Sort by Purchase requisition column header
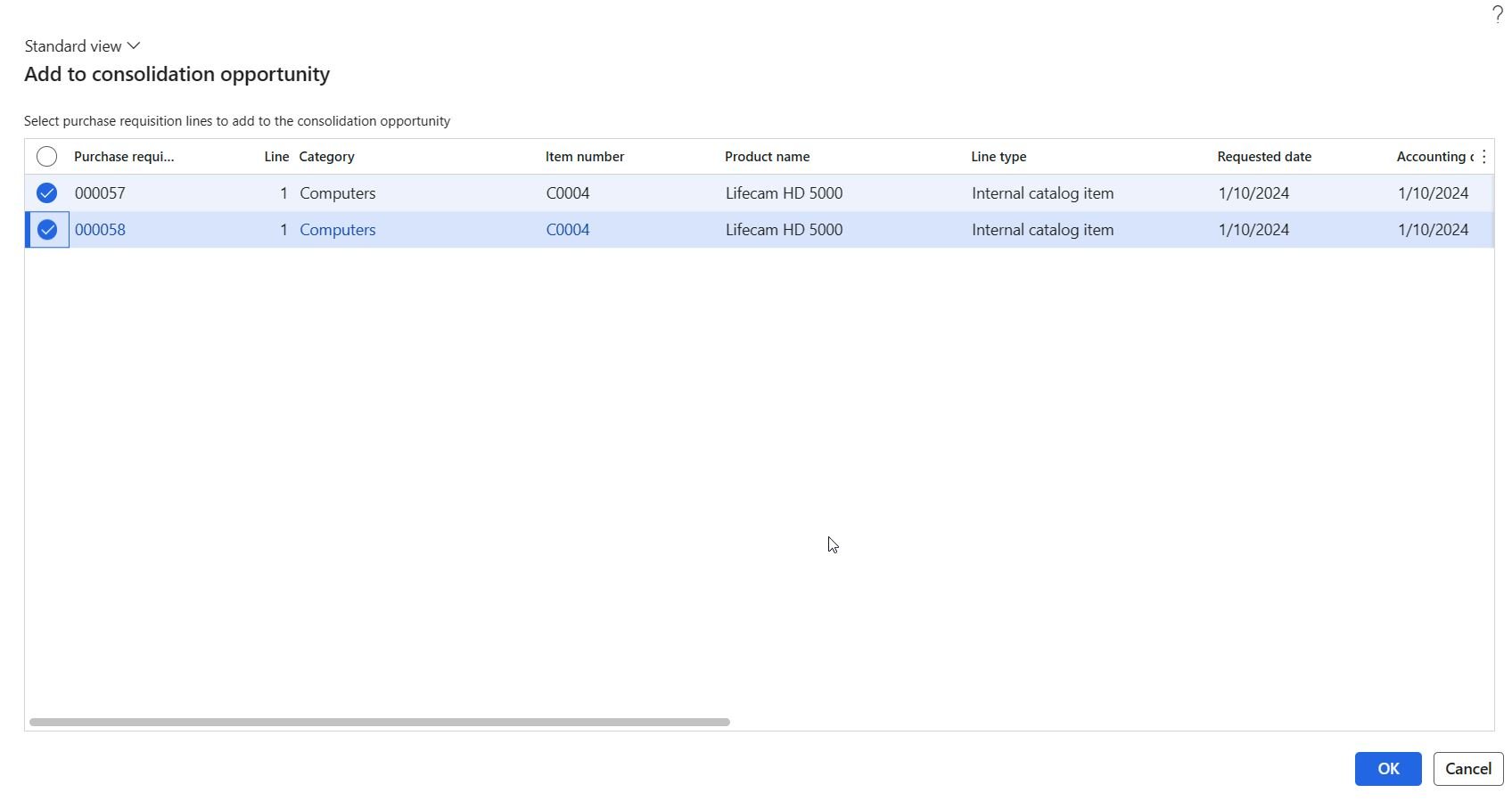This screenshot has height=801, width=1512. [124, 157]
